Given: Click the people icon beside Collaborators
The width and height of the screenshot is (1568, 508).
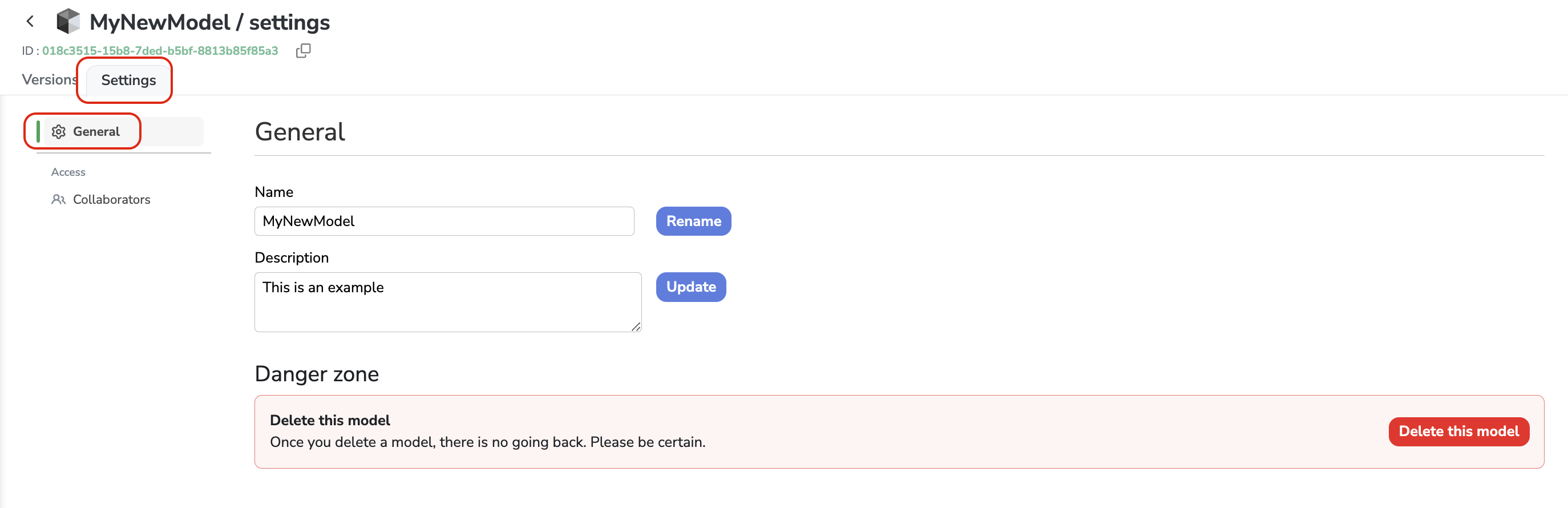Looking at the screenshot, I should (x=58, y=200).
